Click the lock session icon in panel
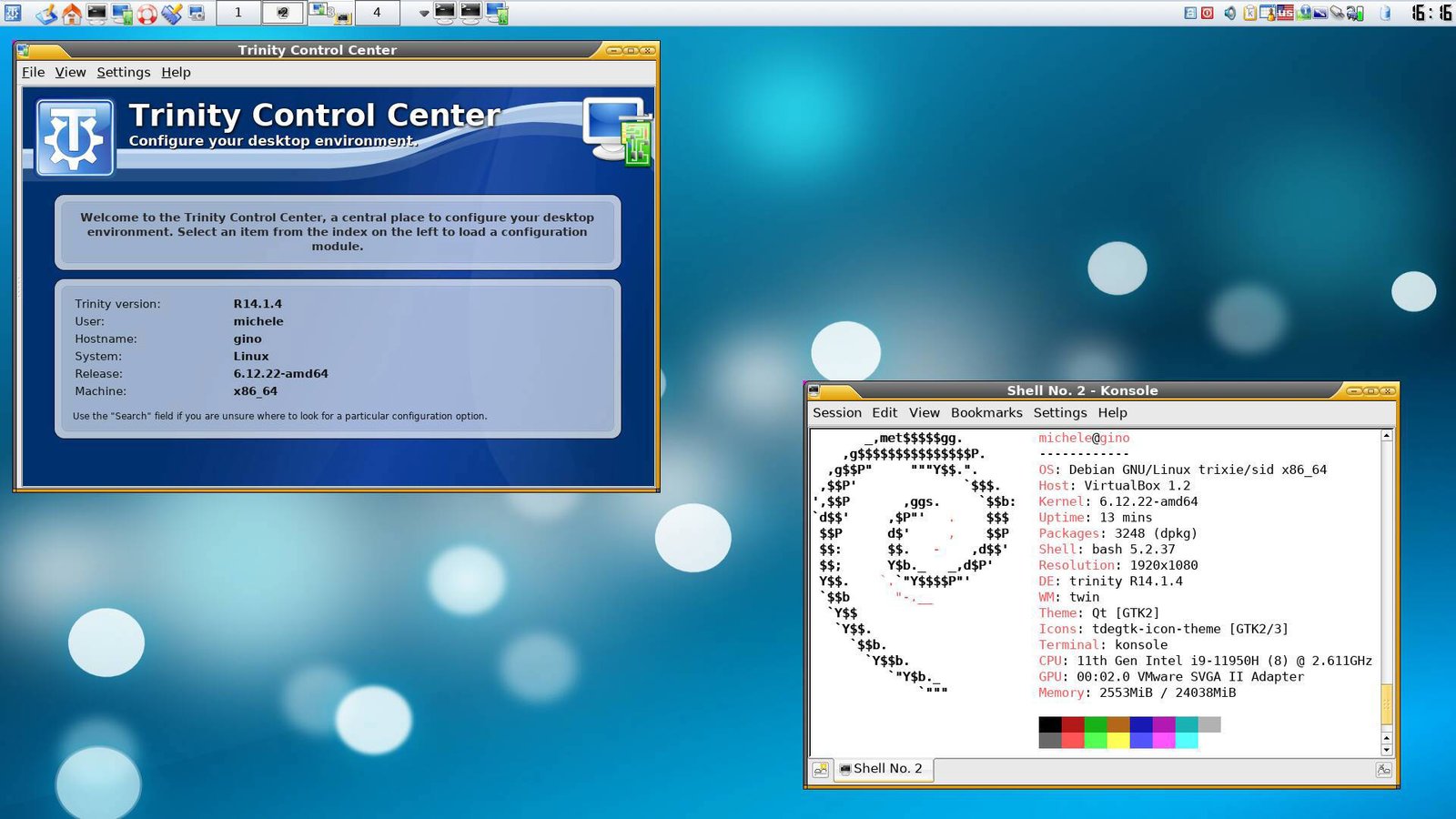 [1190, 13]
